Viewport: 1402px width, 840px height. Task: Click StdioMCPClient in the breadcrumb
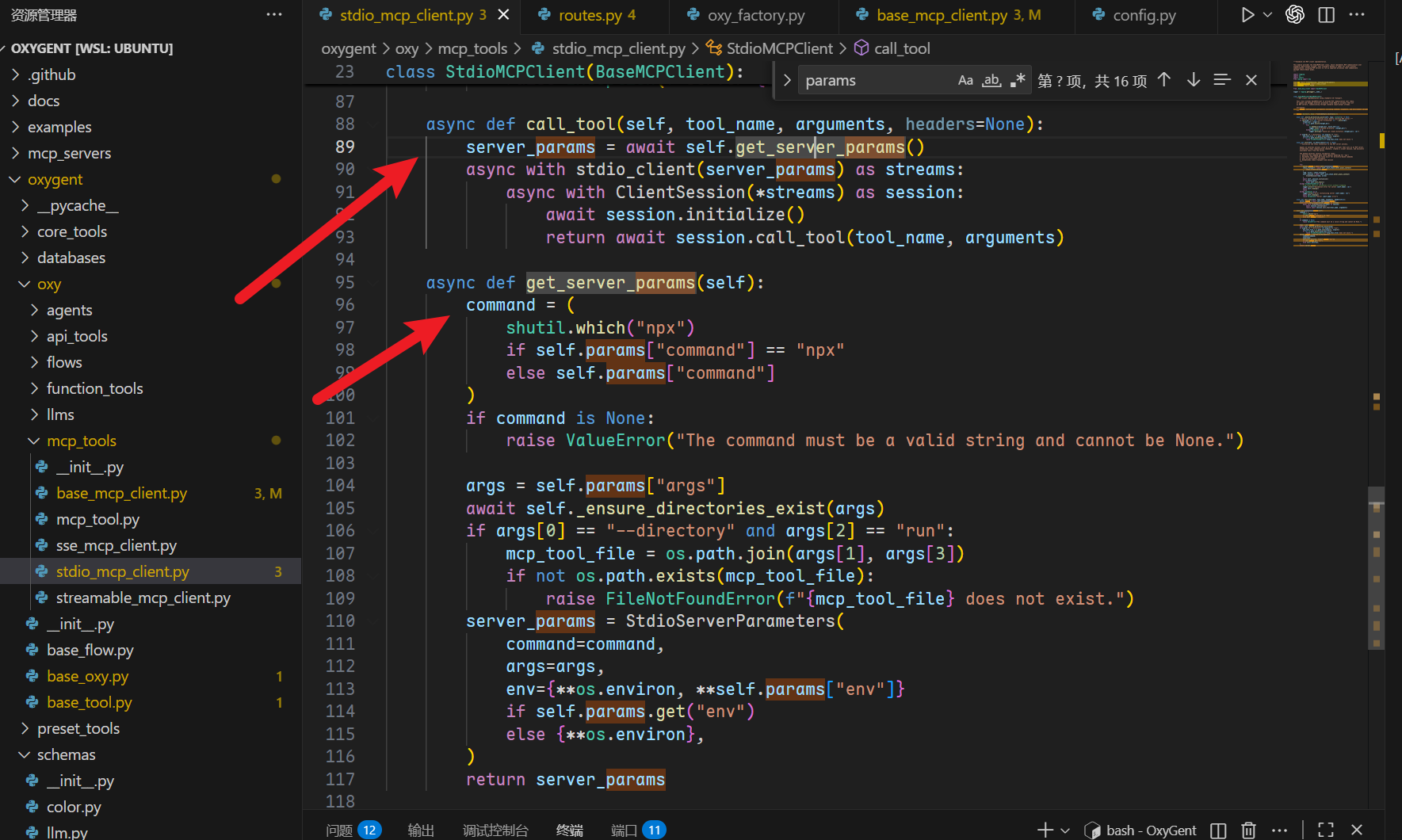[x=779, y=48]
